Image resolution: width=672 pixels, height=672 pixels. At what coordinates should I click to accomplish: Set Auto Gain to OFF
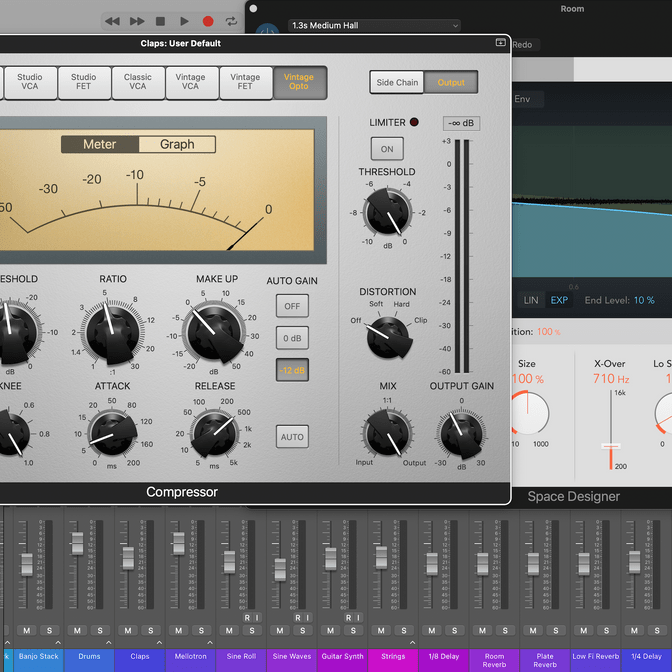pos(292,306)
